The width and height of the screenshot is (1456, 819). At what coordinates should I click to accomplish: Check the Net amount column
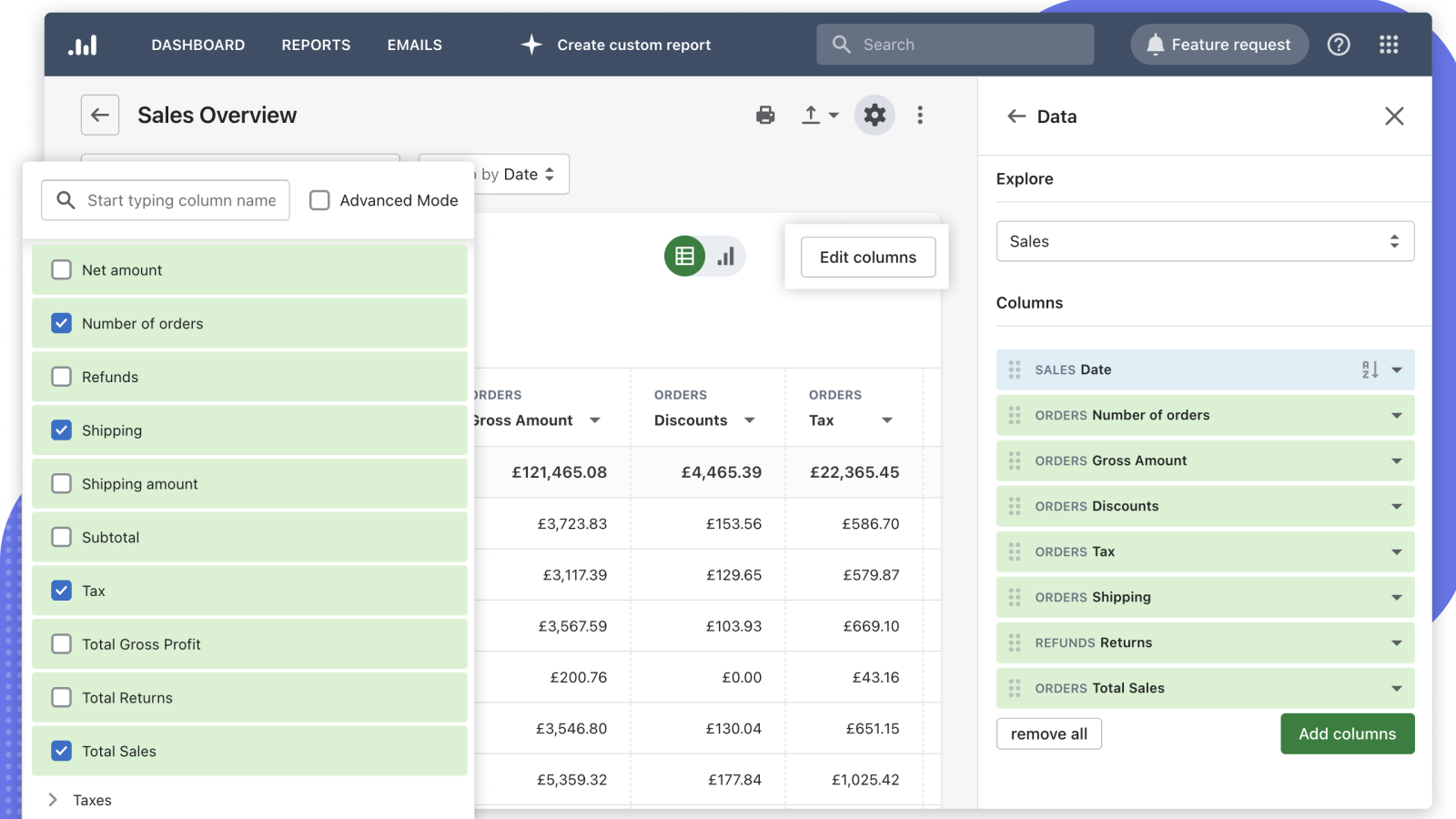(61, 269)
